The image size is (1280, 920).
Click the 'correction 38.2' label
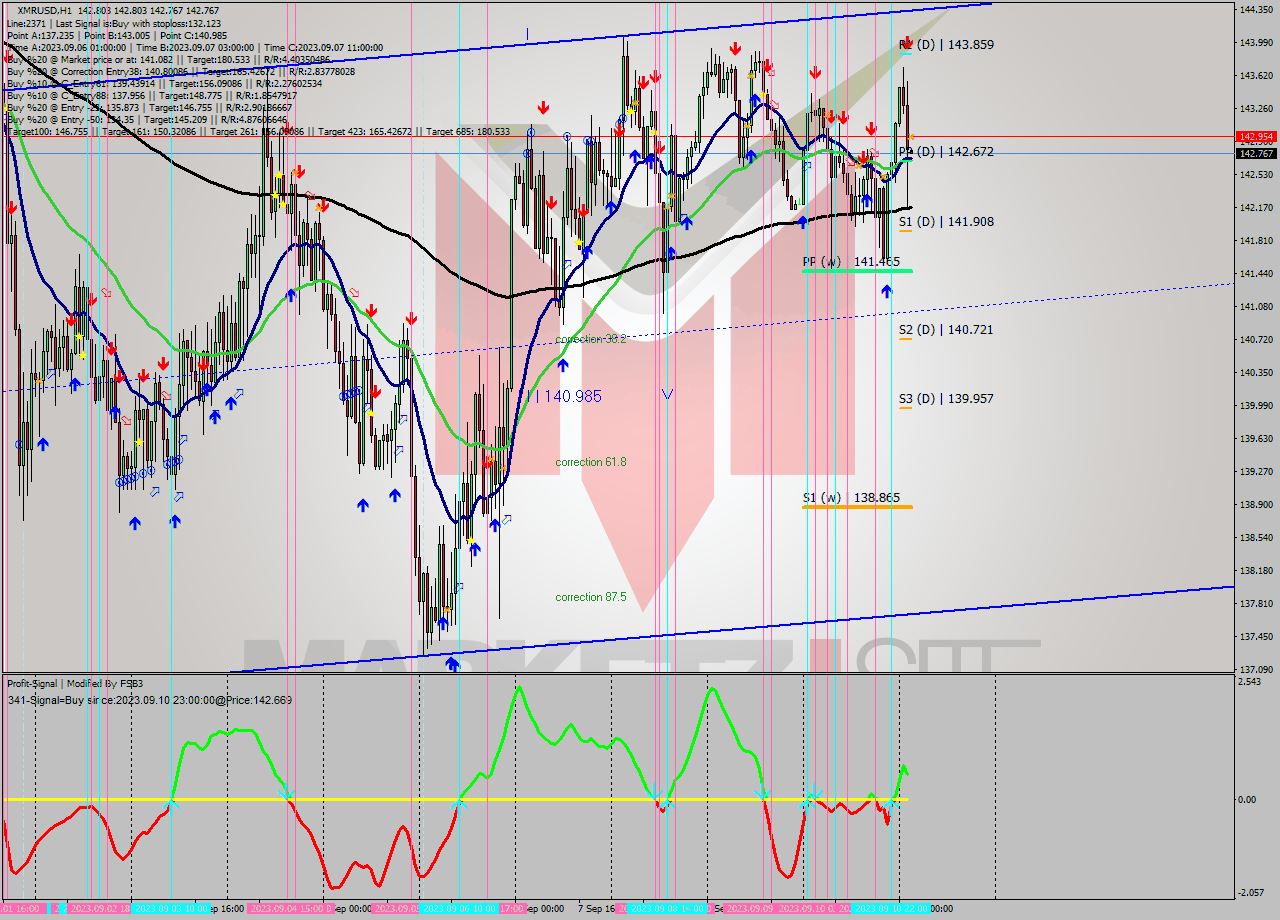(x=591, y=339)
